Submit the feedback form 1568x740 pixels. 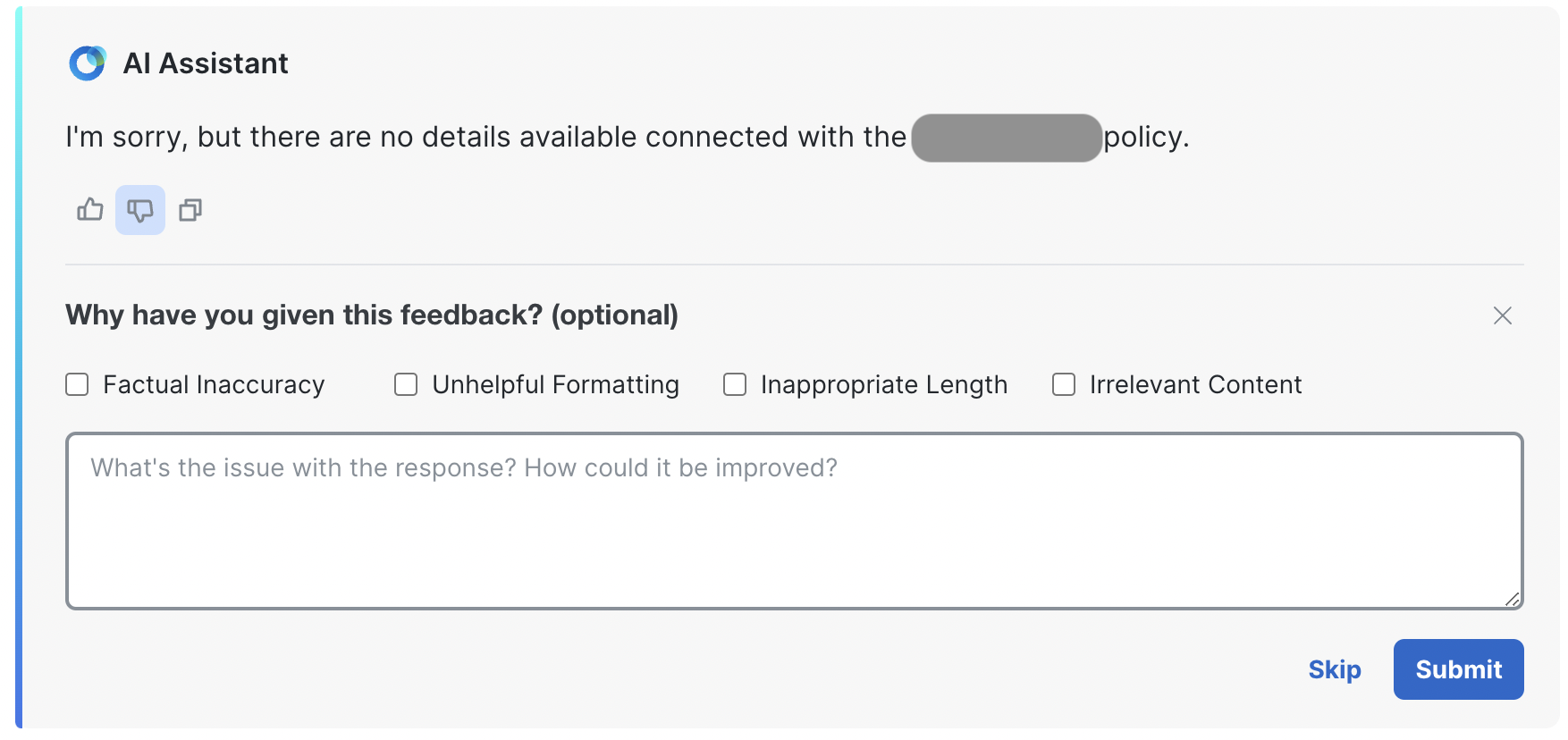coord(1458,669)
